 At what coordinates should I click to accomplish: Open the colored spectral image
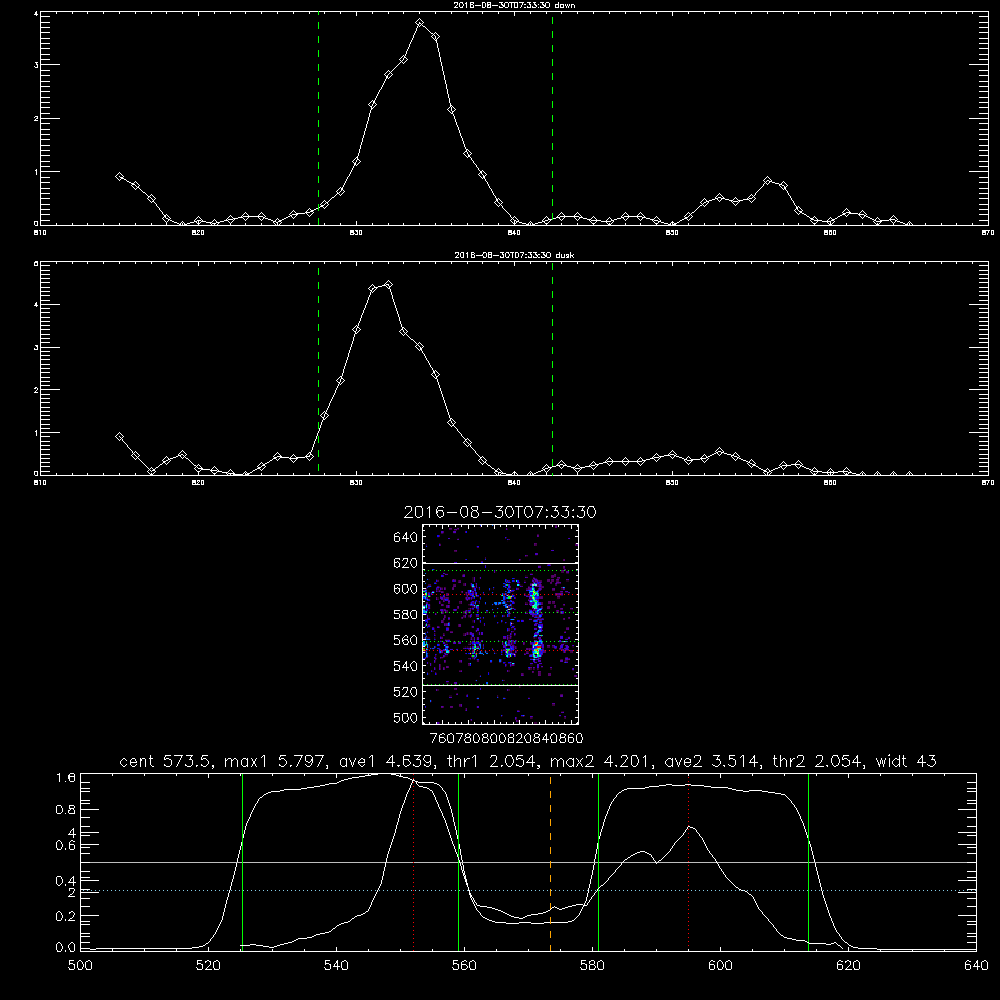pyautogui.click(x=500, y=624)
